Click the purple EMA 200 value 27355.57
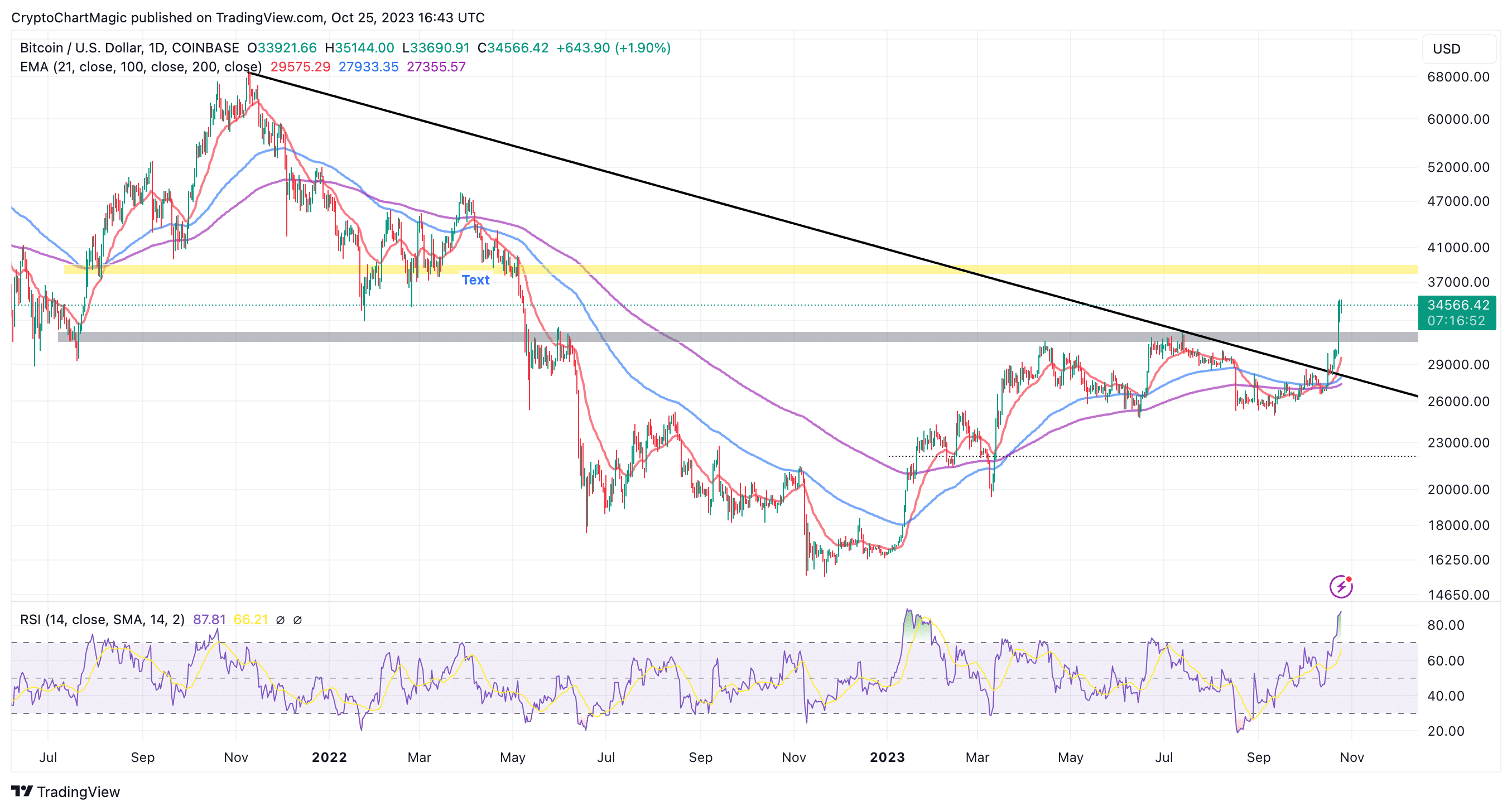Image resolution: width=1512 pixels, height=811 pixels. (436, 67)
